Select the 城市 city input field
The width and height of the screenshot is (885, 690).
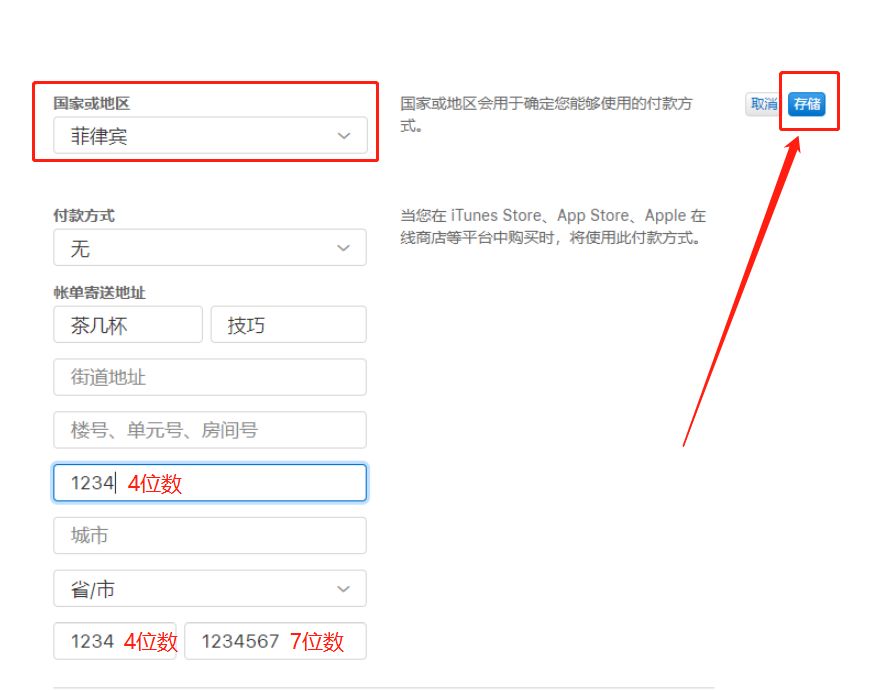click(x=209, y=535)
